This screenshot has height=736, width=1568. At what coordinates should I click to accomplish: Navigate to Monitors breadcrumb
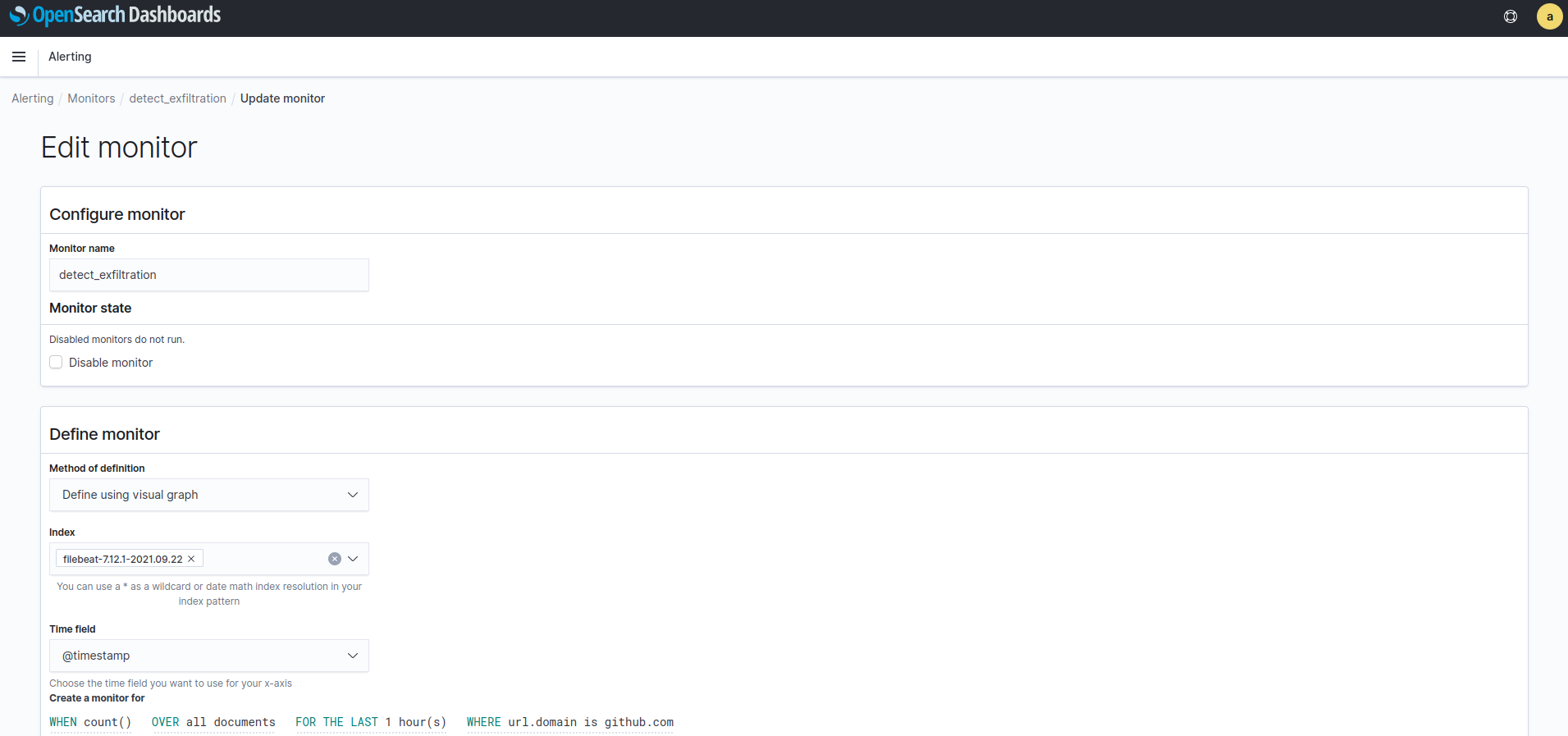point(91,98)
